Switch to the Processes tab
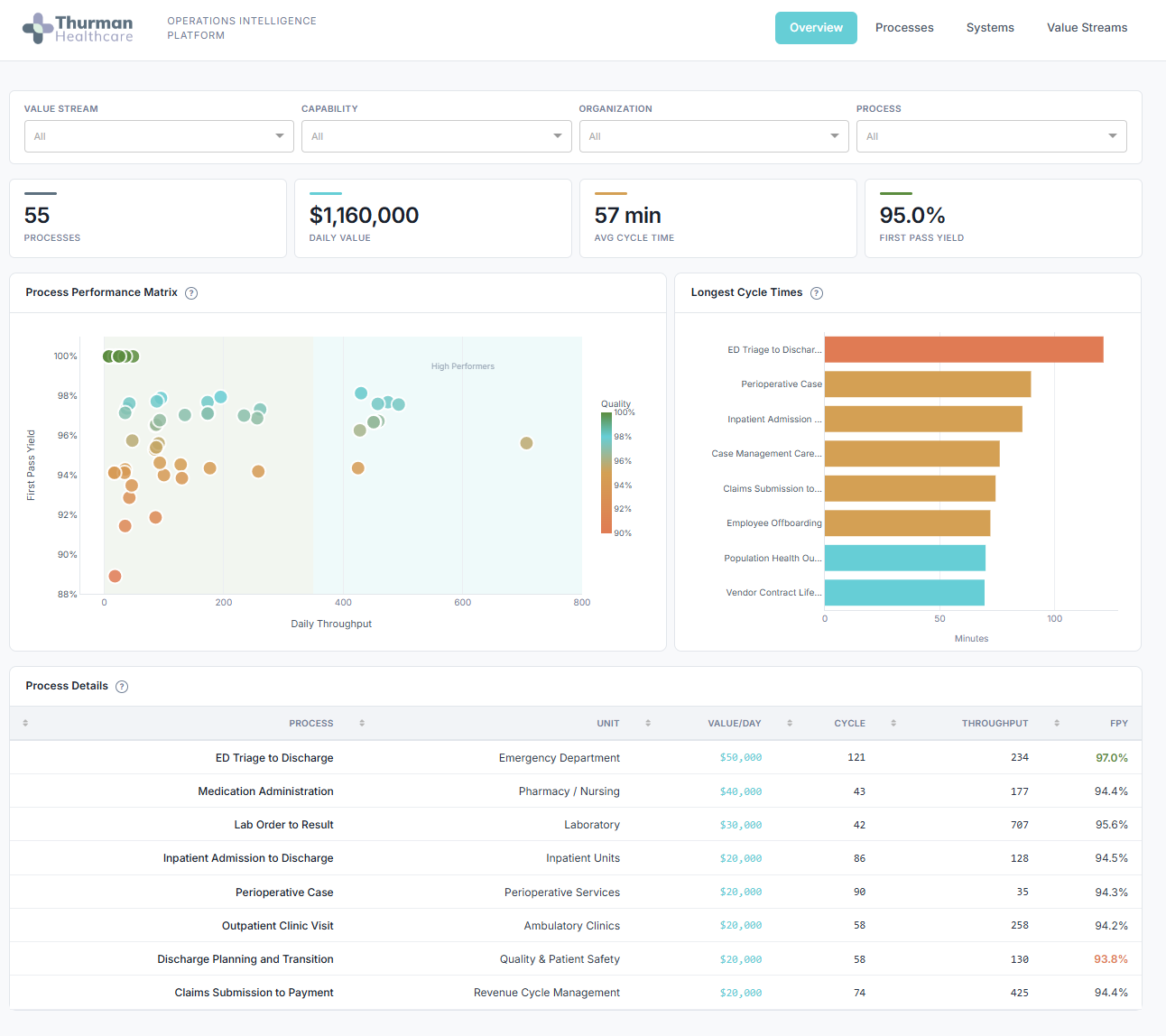The image size is (1166, 1036). coord(904,27)
